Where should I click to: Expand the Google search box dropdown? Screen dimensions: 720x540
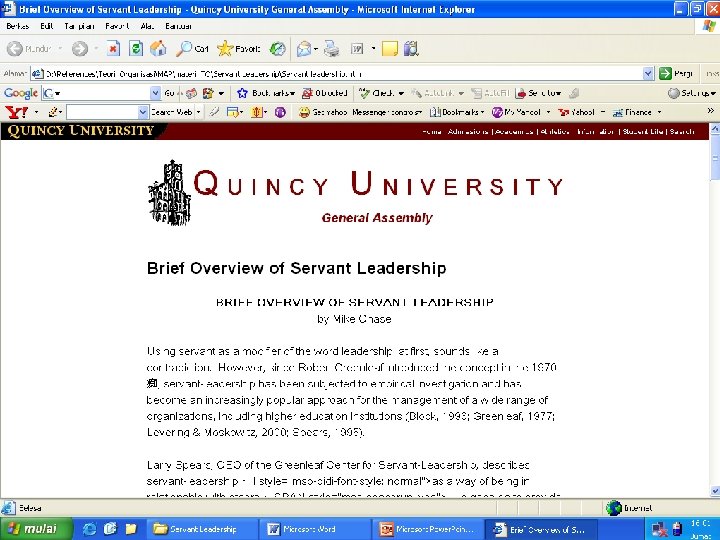click(x=155, y=93)
